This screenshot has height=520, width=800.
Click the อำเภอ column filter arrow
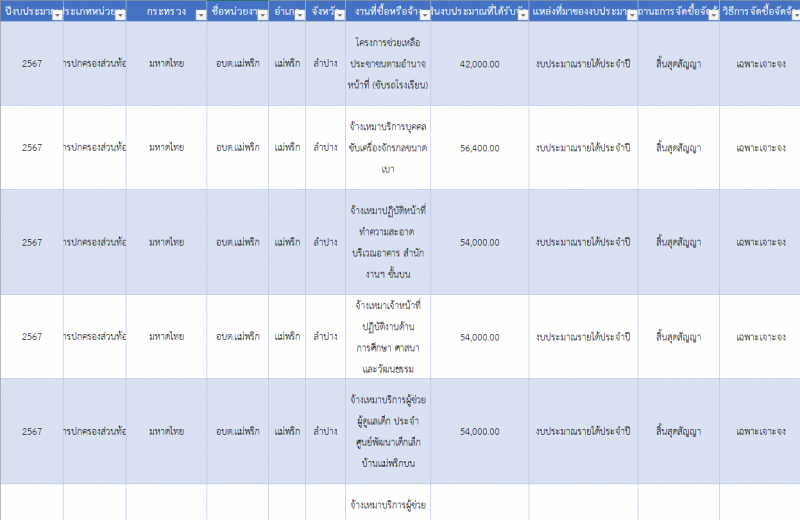click(298, 14)
